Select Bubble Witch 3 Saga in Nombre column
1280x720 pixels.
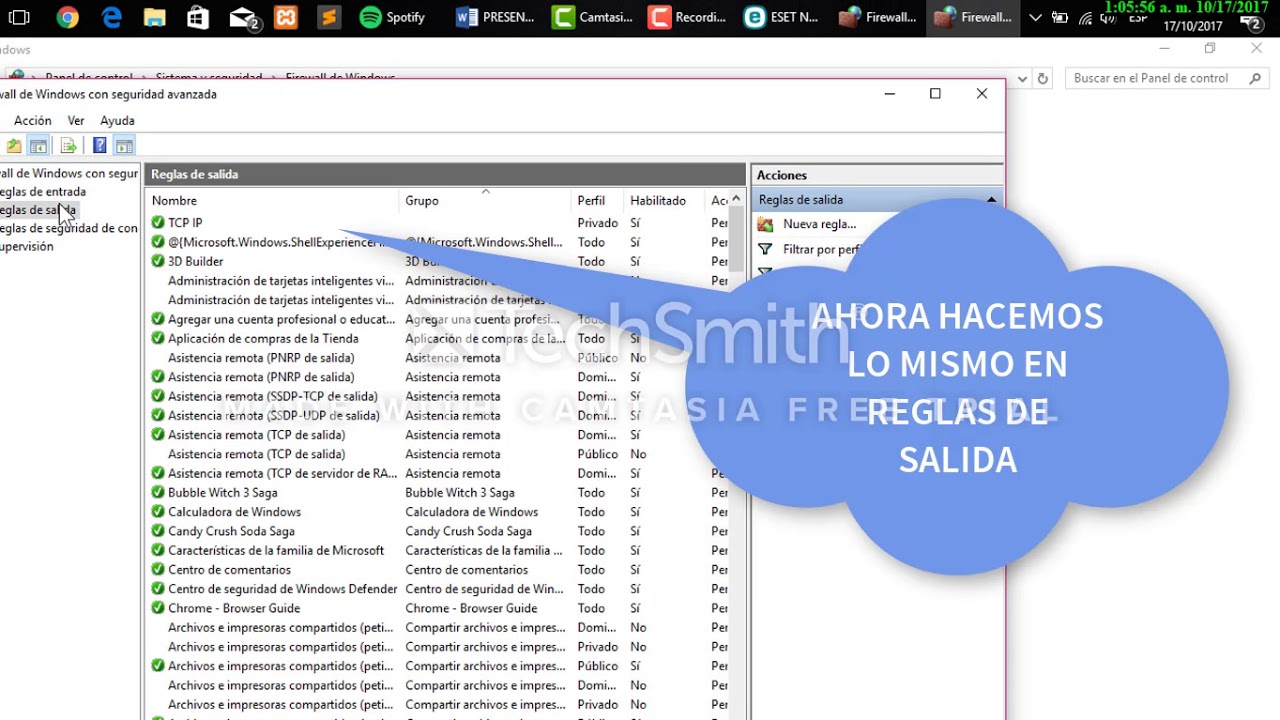pos(222,492)
